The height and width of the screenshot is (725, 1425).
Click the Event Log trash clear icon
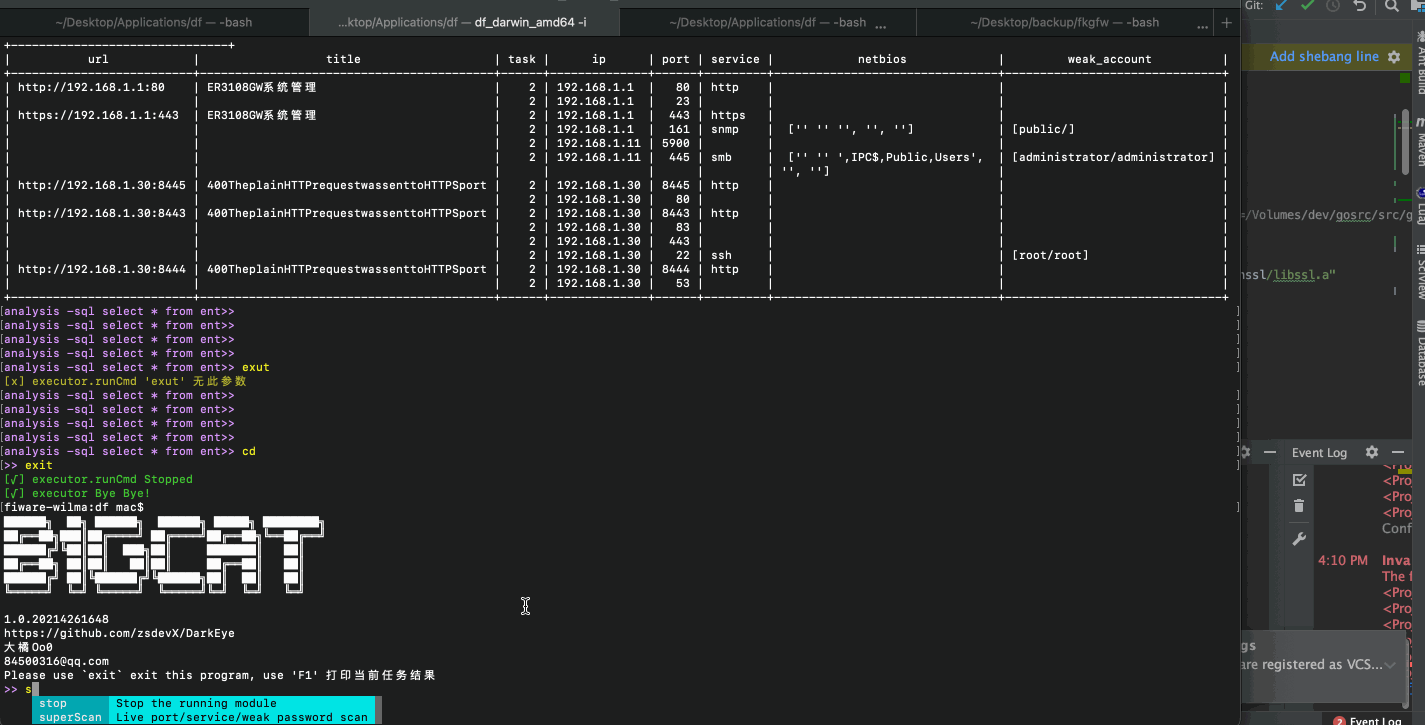point(1299,506)
